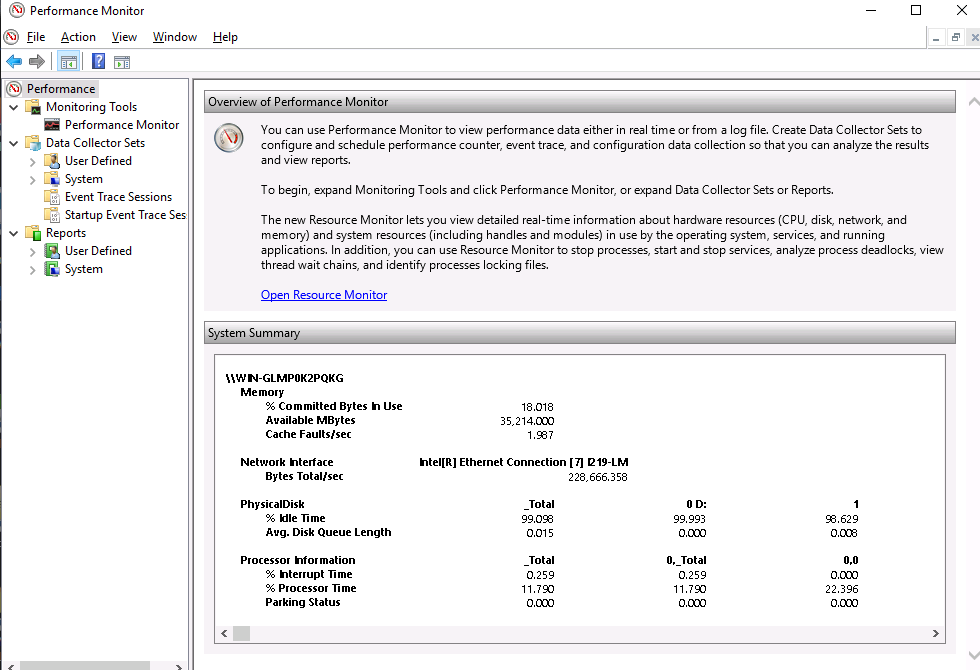Click the System Summary header bar
980x670 pixels.
[x=579, y=332]
